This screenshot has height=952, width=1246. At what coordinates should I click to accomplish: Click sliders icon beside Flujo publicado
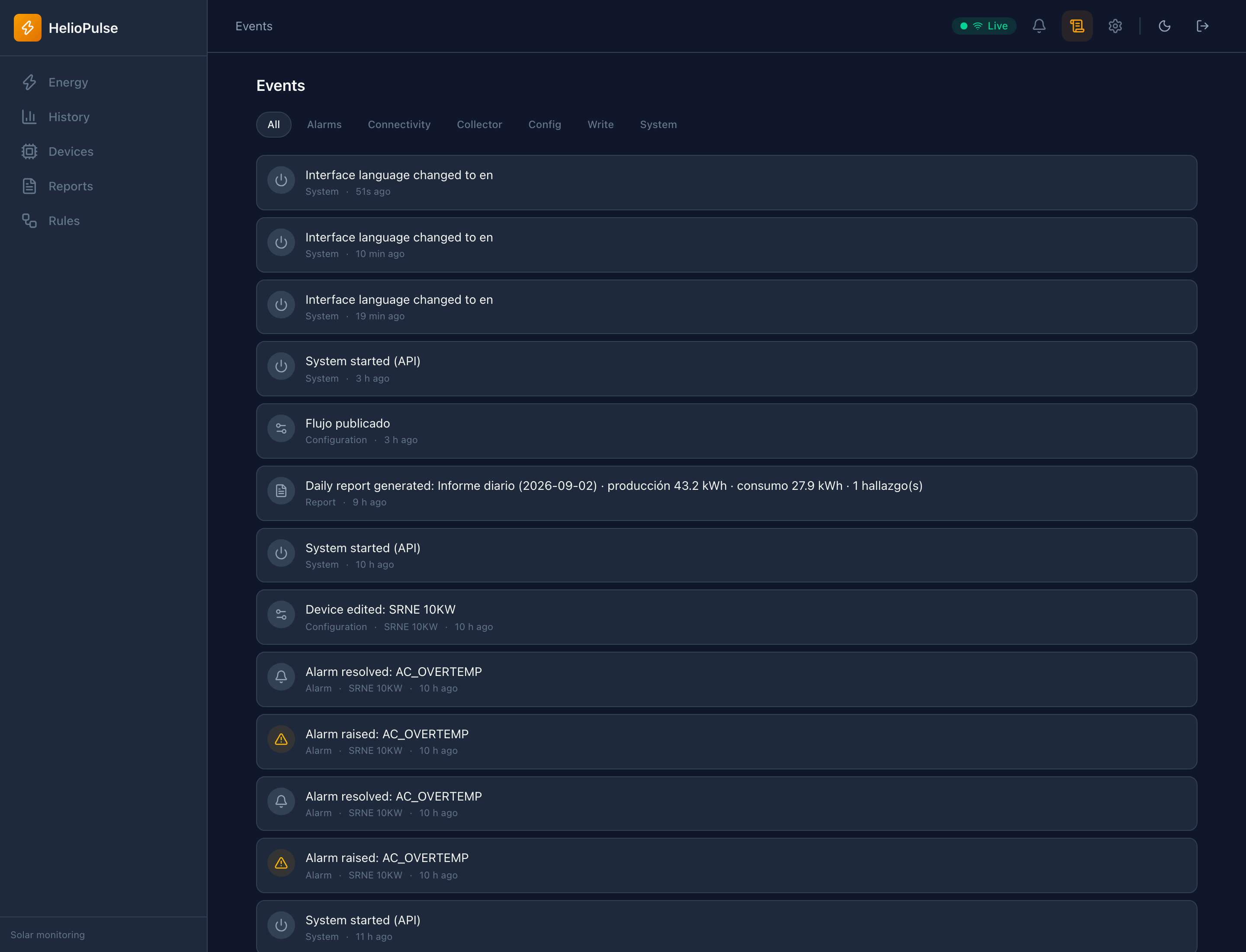tap(281, 428)
